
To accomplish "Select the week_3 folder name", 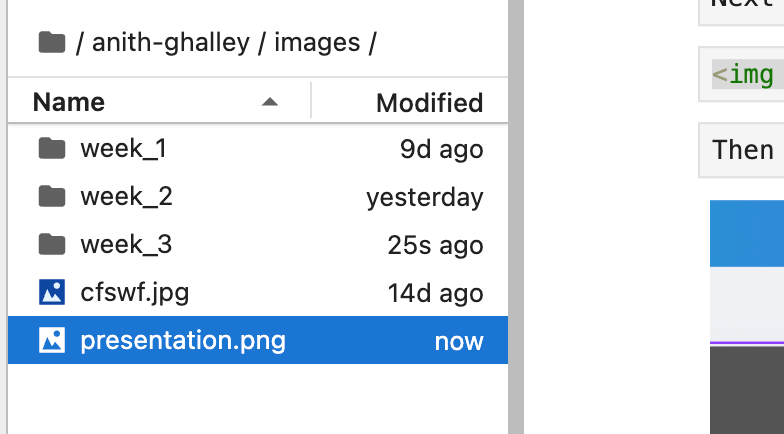I will 126,245.
